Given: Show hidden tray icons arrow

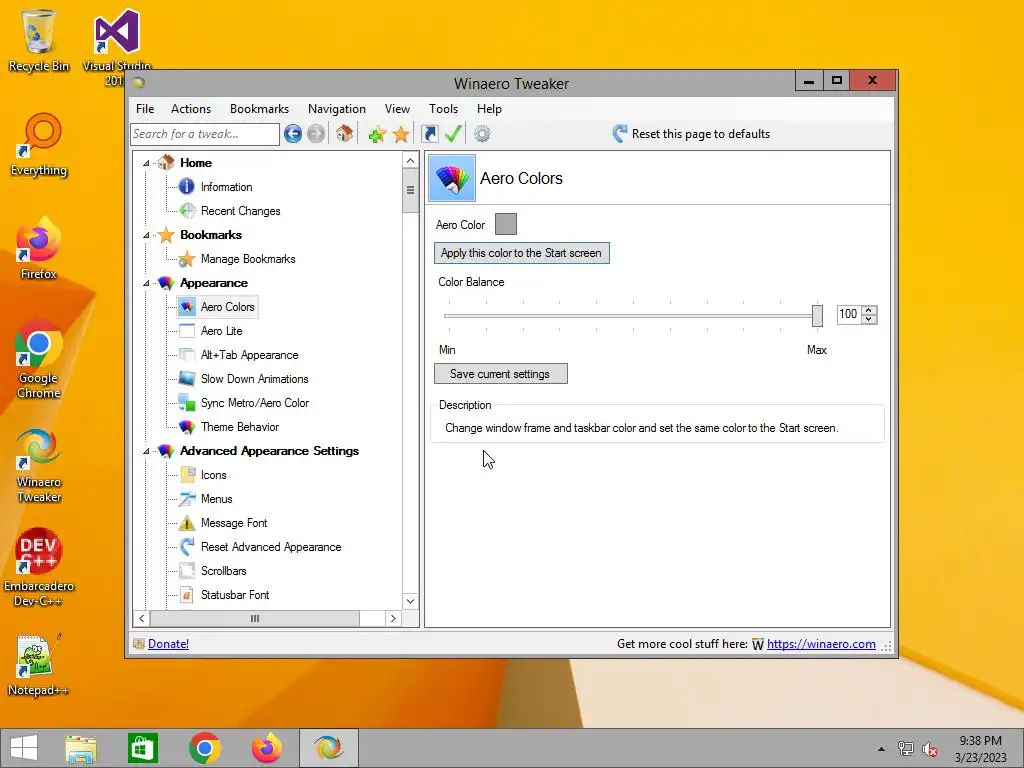Looking at the screenshot, I should click(881, 749).
